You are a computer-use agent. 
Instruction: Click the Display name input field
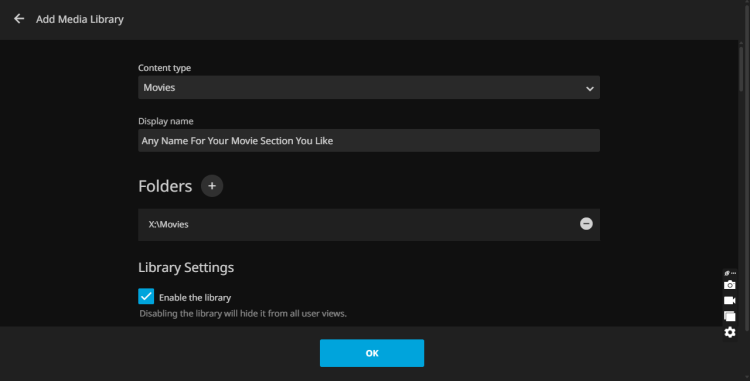(369, 141)
